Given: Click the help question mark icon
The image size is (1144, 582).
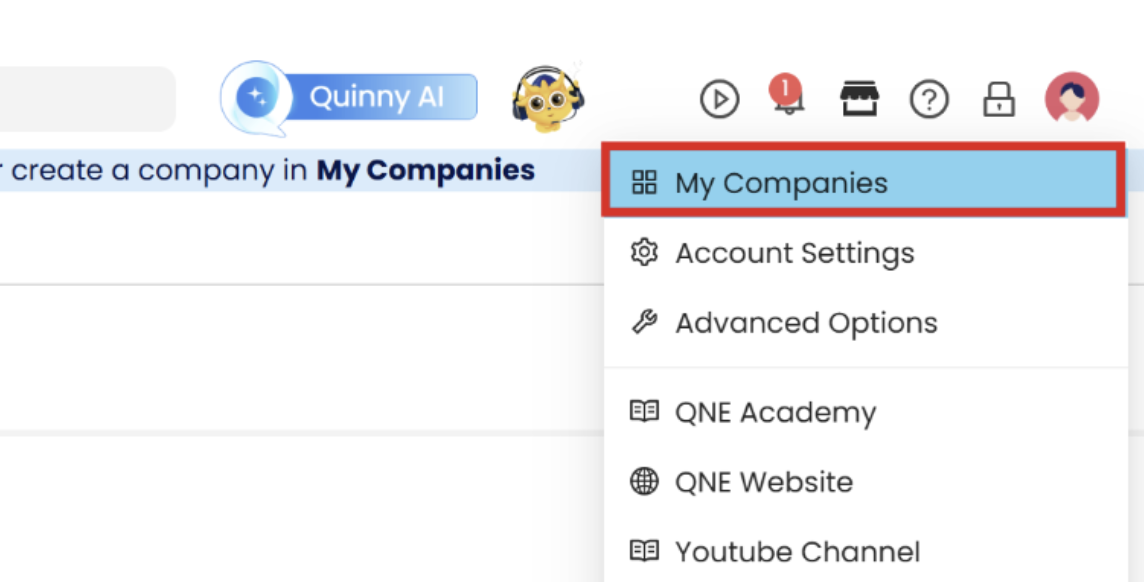Looking at the screenshot, I should 929,99.
